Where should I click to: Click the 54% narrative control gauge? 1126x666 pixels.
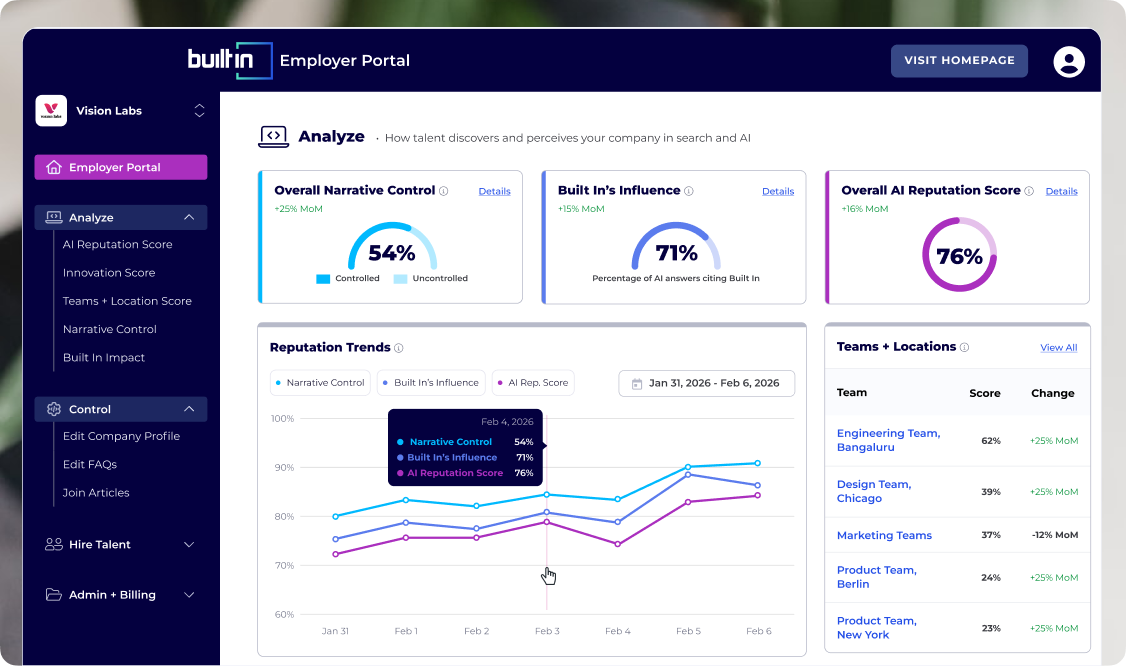click(x=392, y=246)
